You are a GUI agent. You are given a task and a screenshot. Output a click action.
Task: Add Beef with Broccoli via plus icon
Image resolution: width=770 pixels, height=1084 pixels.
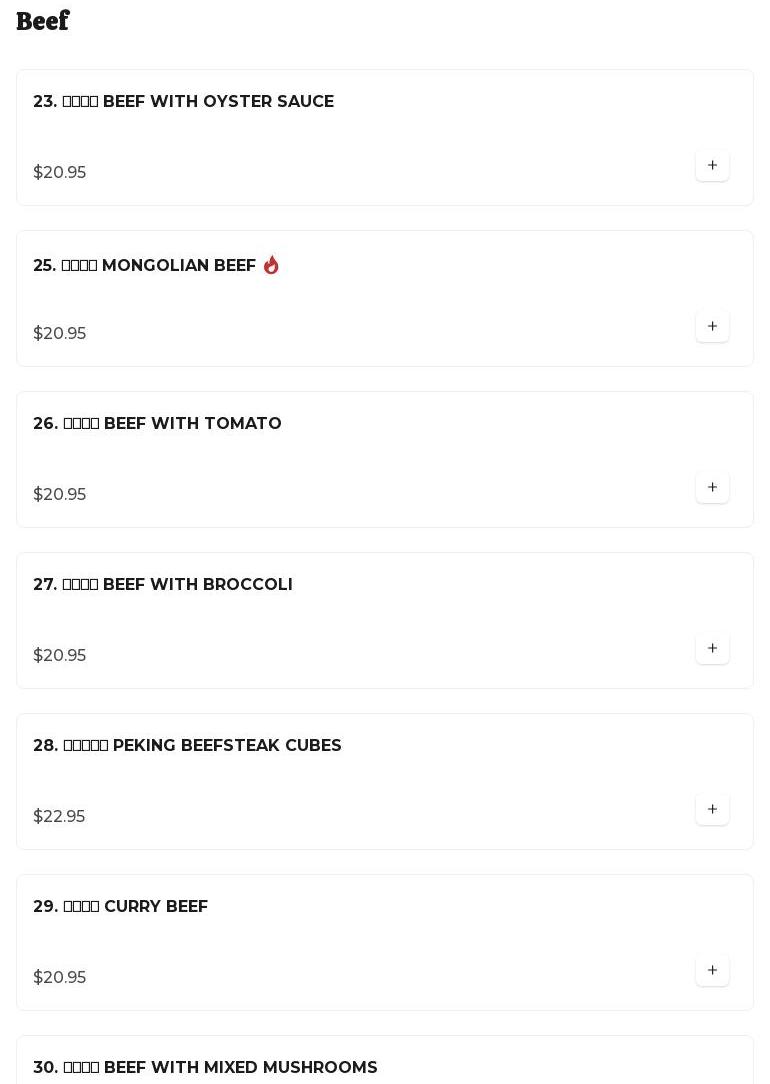(x=712, y=649)
